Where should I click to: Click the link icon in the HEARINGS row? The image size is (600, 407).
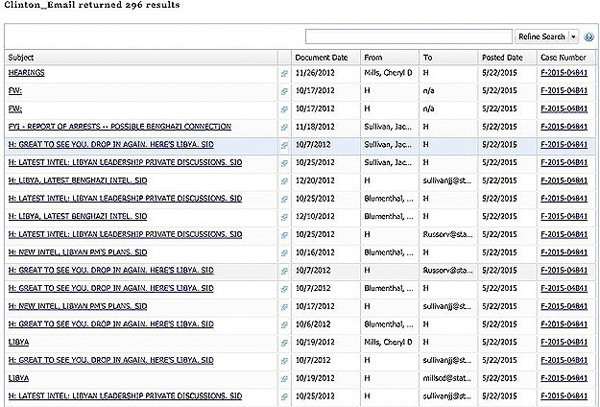(284, 74)
